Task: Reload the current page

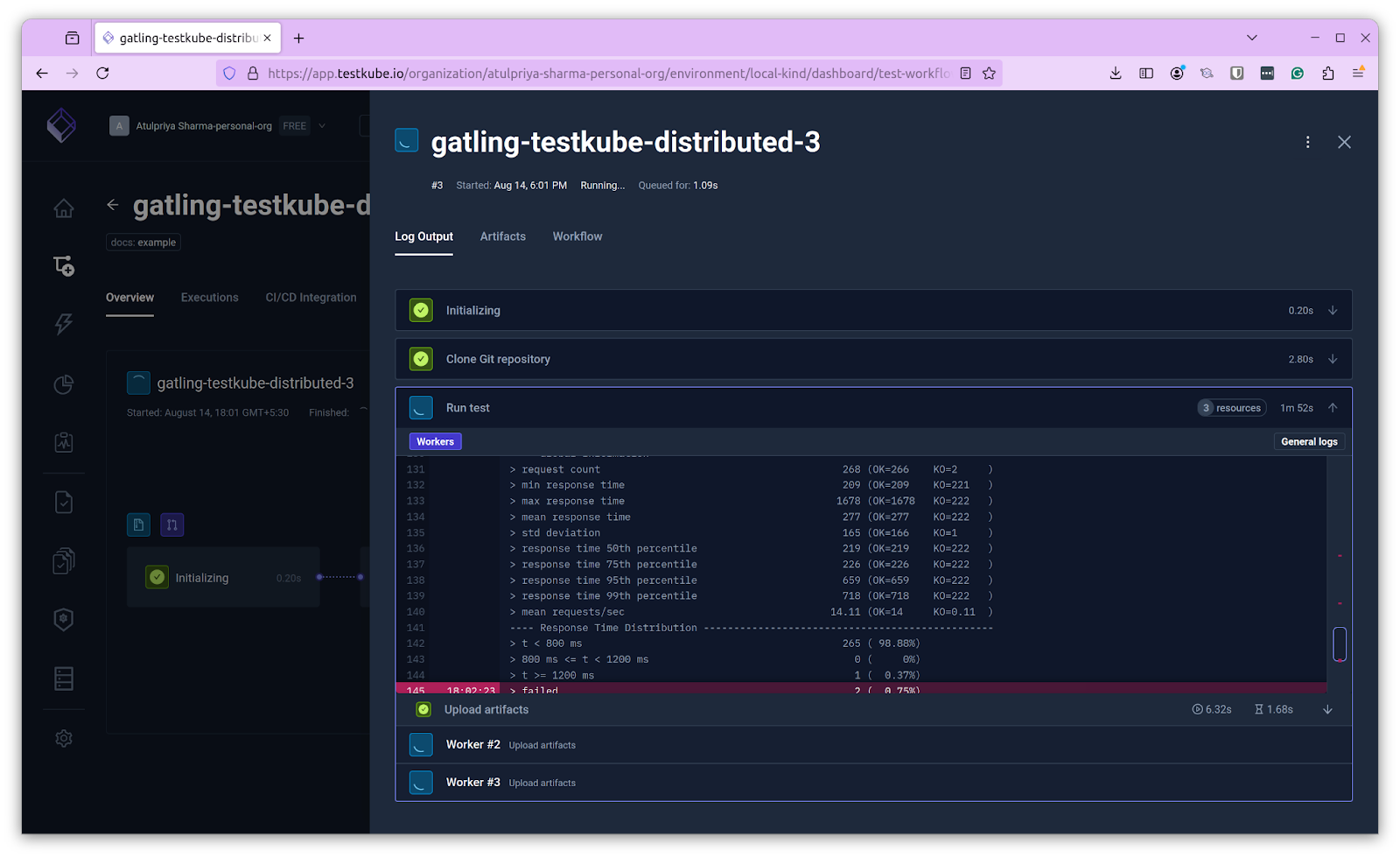Action: click(x=103, y=74)
